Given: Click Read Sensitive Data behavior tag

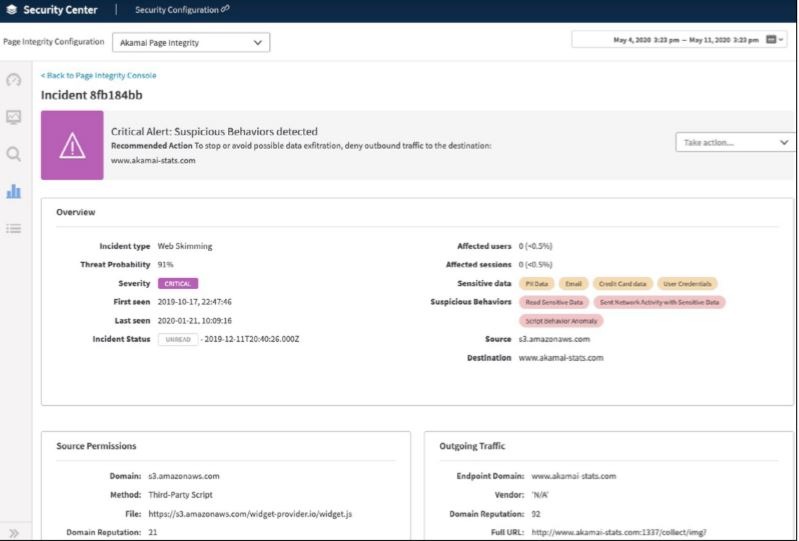Looking at the screenshot, I should click(554, 302).
